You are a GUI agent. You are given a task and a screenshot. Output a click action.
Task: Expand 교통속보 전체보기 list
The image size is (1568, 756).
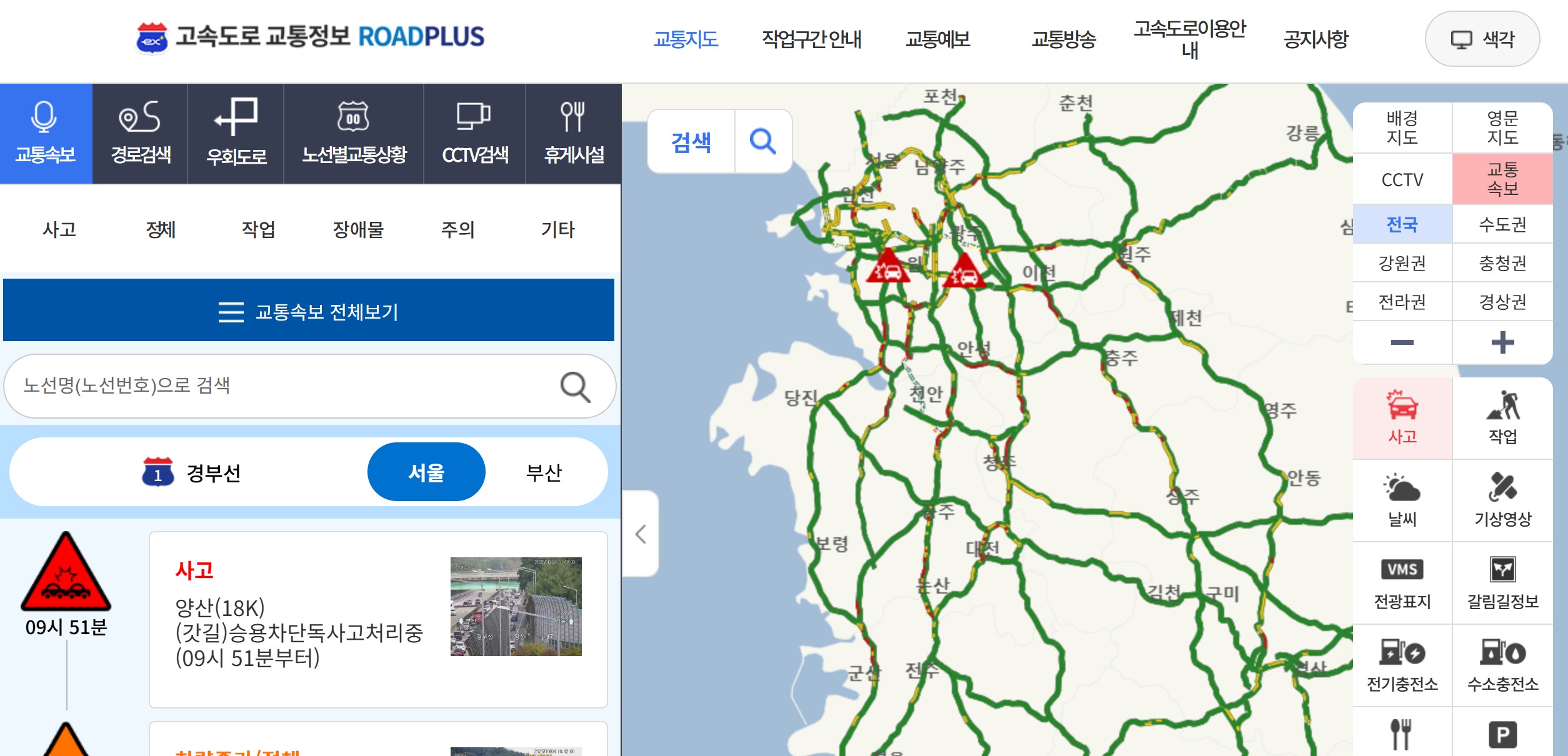click(x=309, y=311)
